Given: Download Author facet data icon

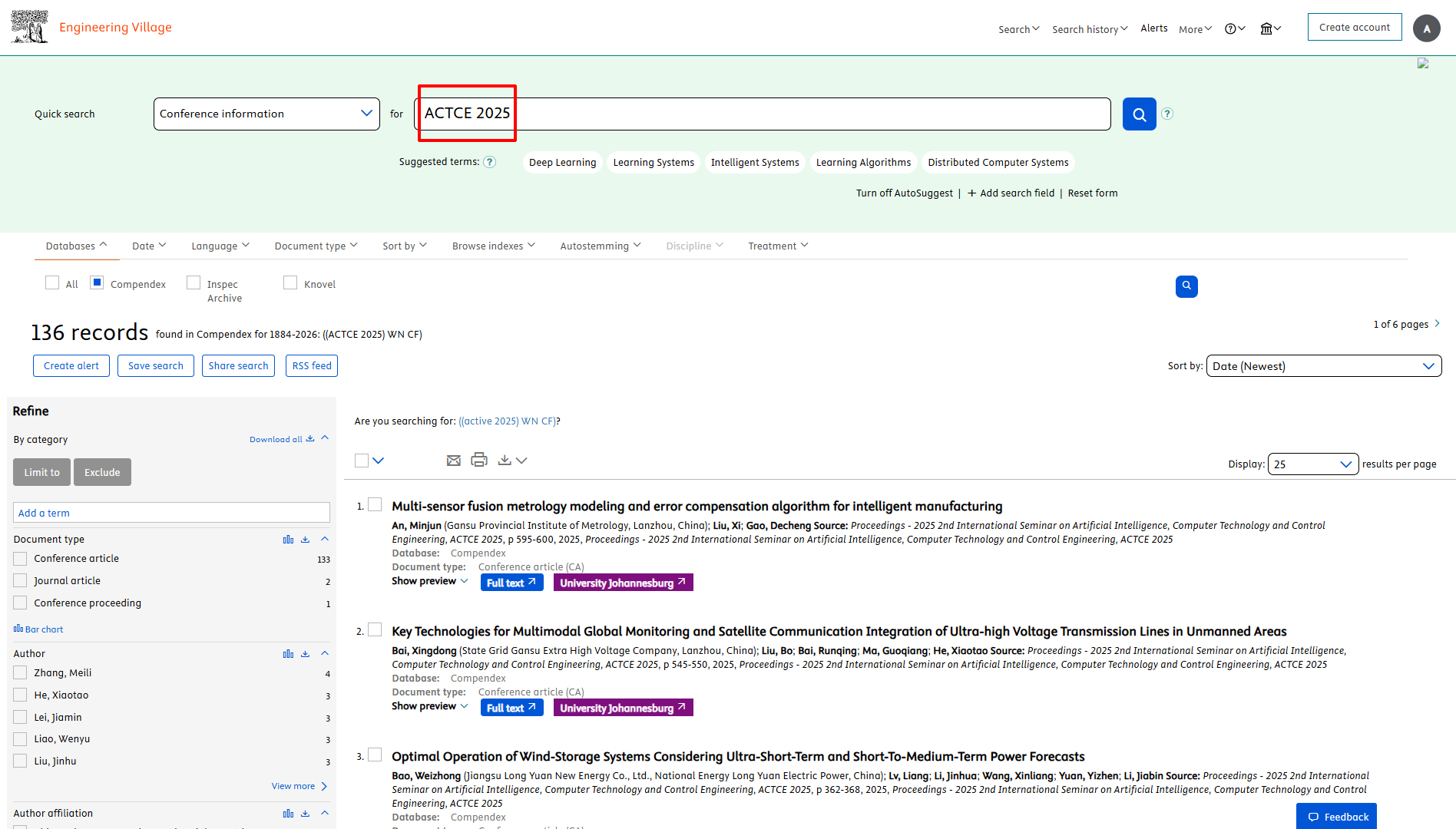Looking at the screenshot, I should tap(305, 654).
